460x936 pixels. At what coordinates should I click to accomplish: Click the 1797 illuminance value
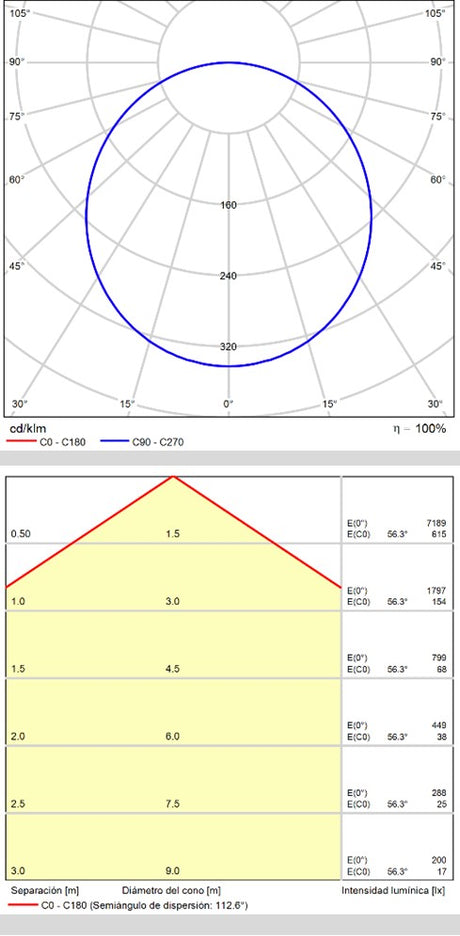point(436,591)
